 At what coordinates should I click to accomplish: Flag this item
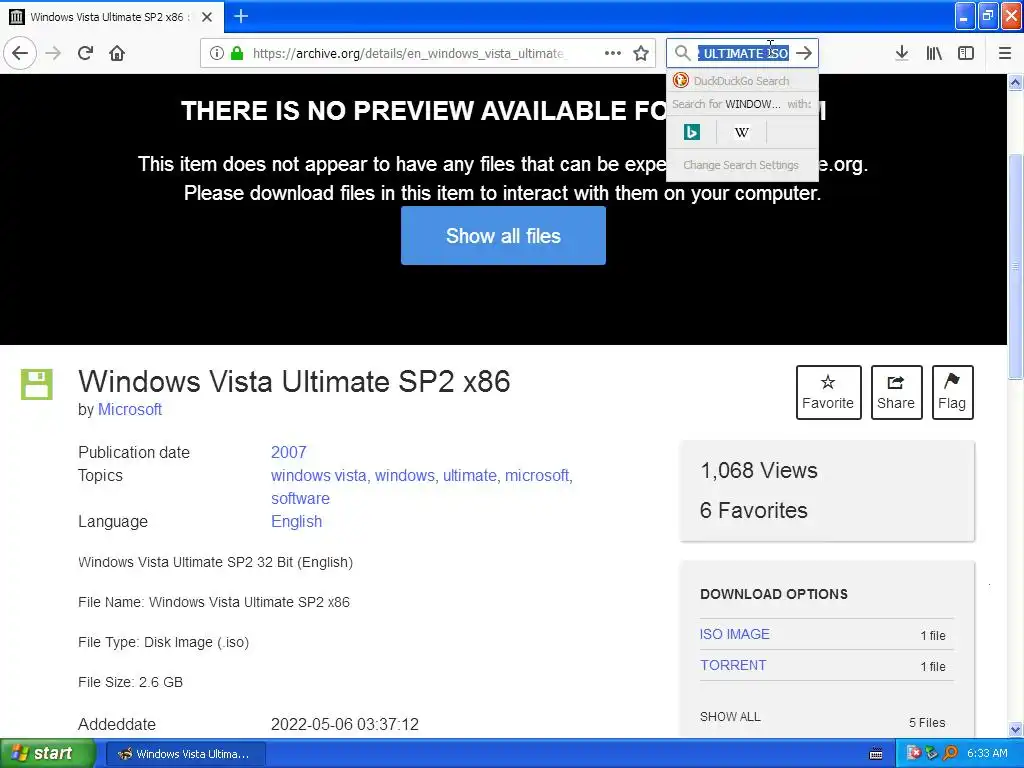[952, 392]
